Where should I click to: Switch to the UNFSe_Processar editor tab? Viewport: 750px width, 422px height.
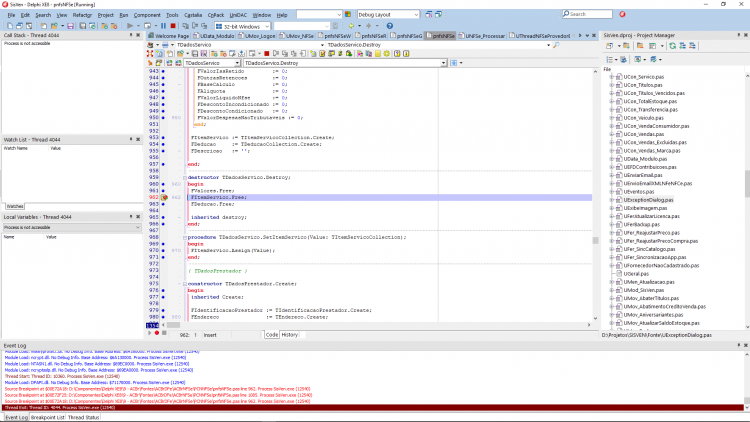pyautogui.click(x=482, y=36)
